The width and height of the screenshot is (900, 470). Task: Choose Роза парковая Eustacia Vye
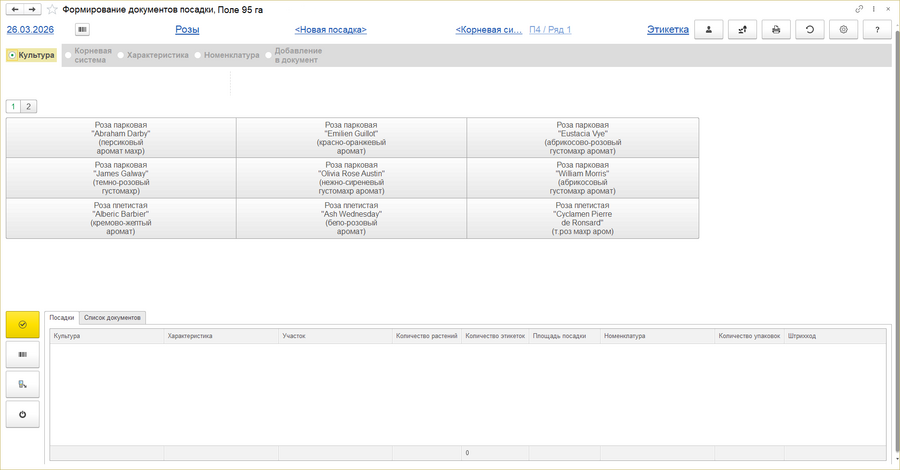583,138
